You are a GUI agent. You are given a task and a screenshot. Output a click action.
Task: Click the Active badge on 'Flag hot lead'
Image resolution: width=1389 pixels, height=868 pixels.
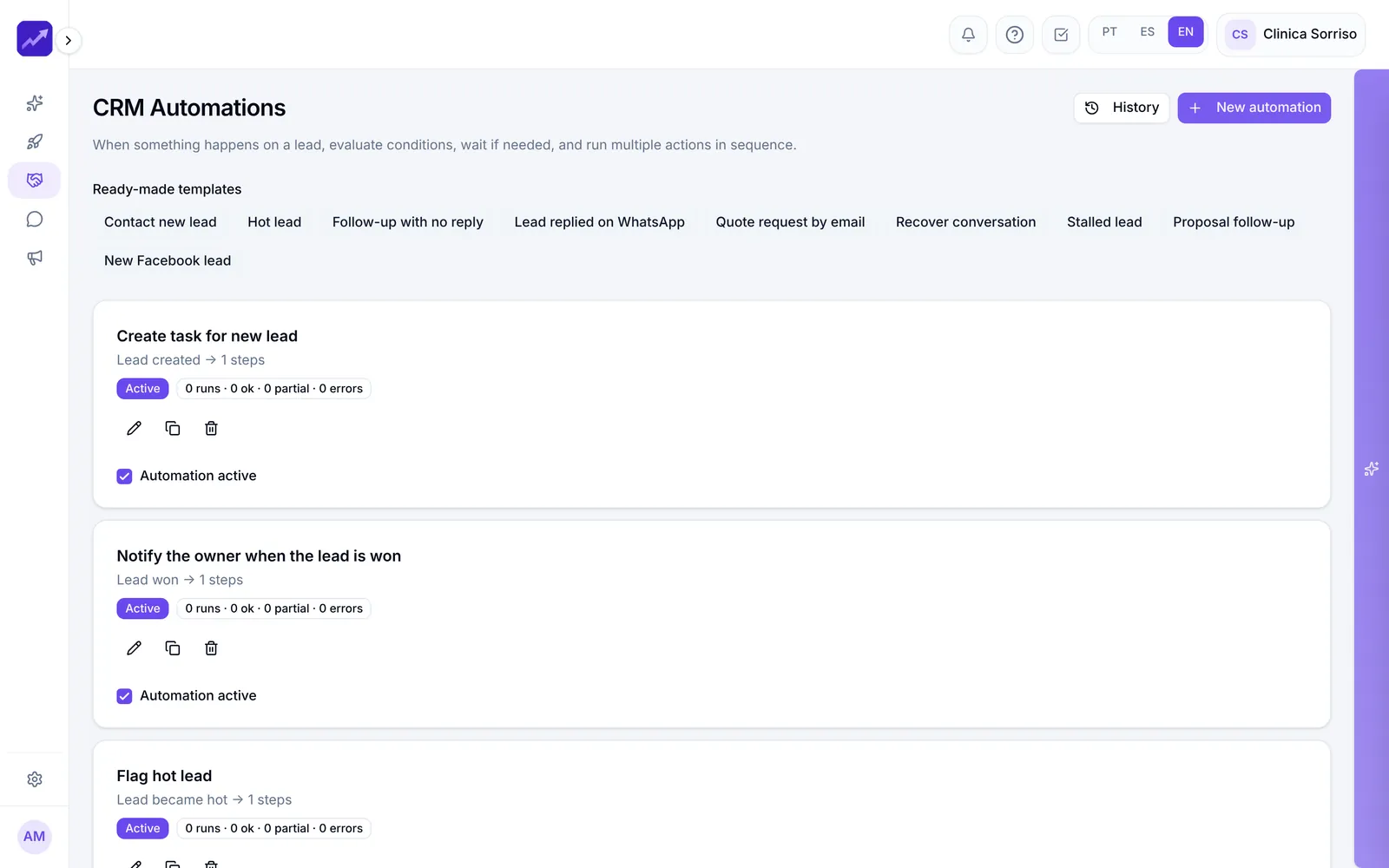pyautogui.click(x=142, y=829)
